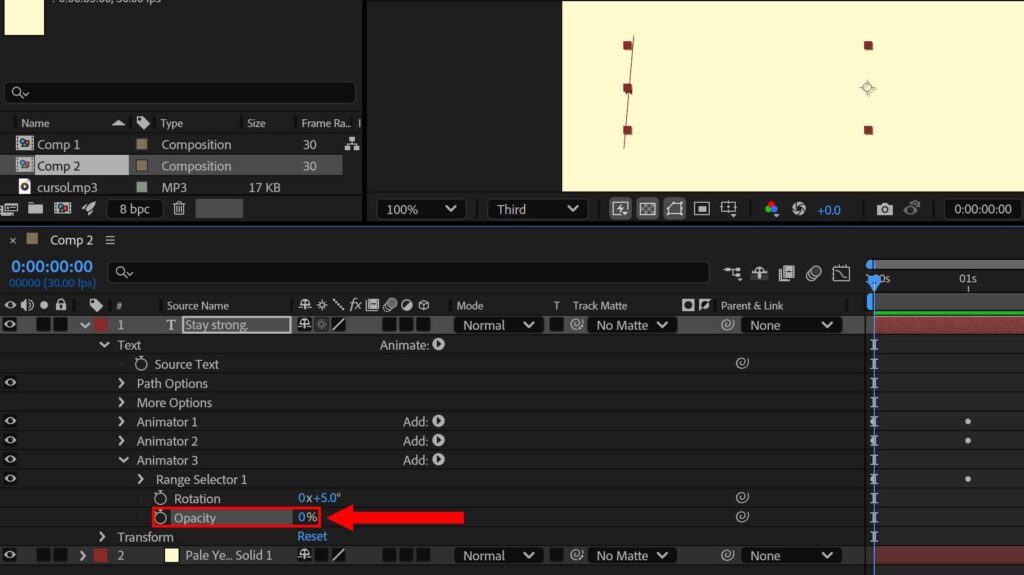The width and height of the screenshot is (1024, 575).
Task: Click the Show Snapshot icon
Action: (x=912, y=209)
